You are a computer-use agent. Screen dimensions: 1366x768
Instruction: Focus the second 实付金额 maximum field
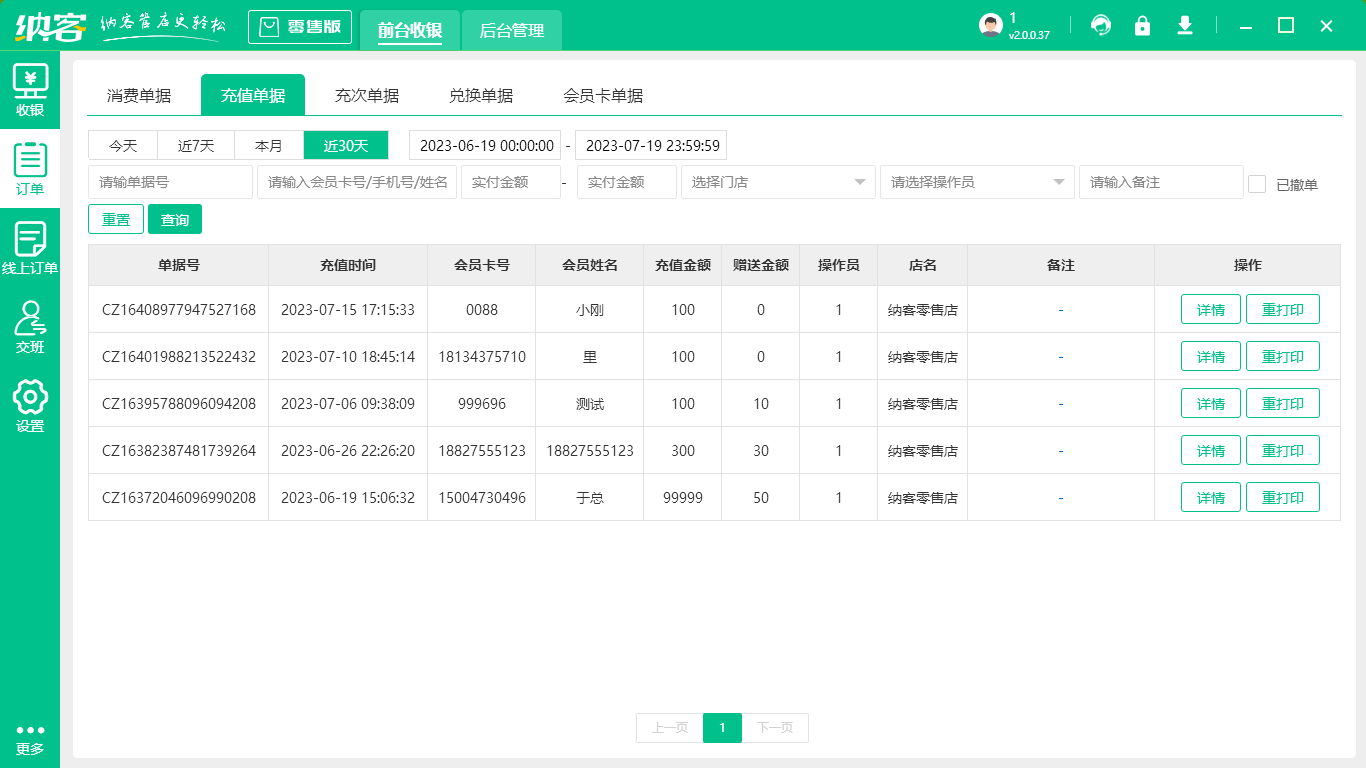[627, 182]
